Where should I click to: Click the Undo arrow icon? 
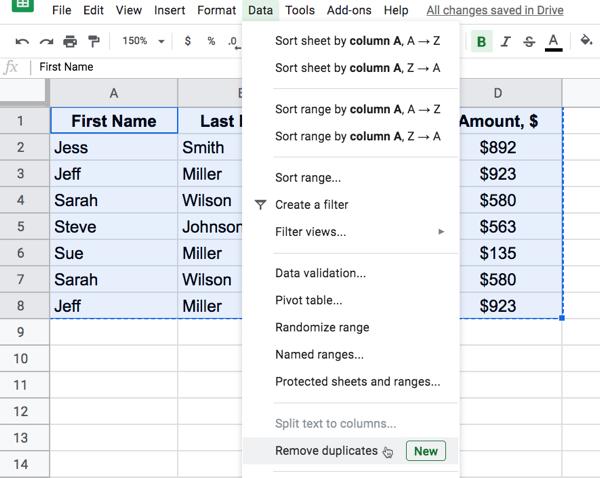(x=22, y=41)
